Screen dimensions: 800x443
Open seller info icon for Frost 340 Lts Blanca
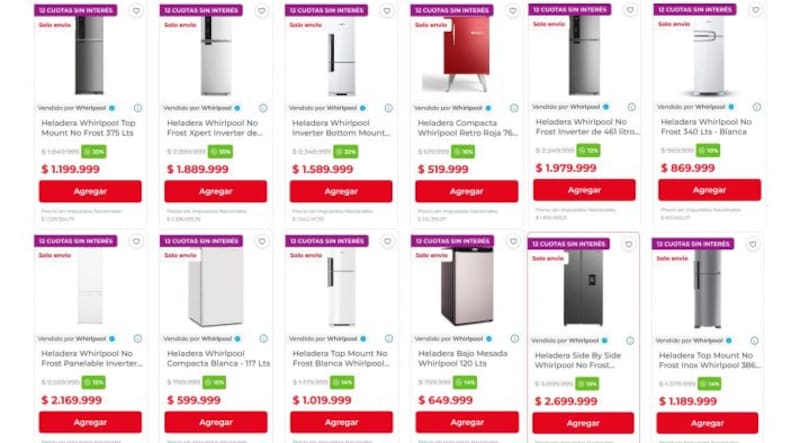click(757, 107)
